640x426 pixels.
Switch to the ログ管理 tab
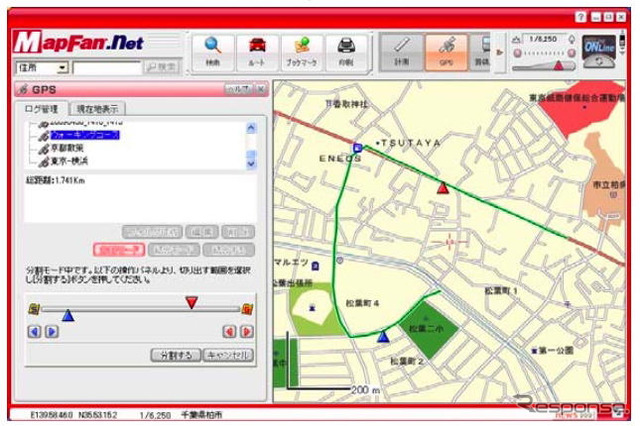click(x=42, y=108)
